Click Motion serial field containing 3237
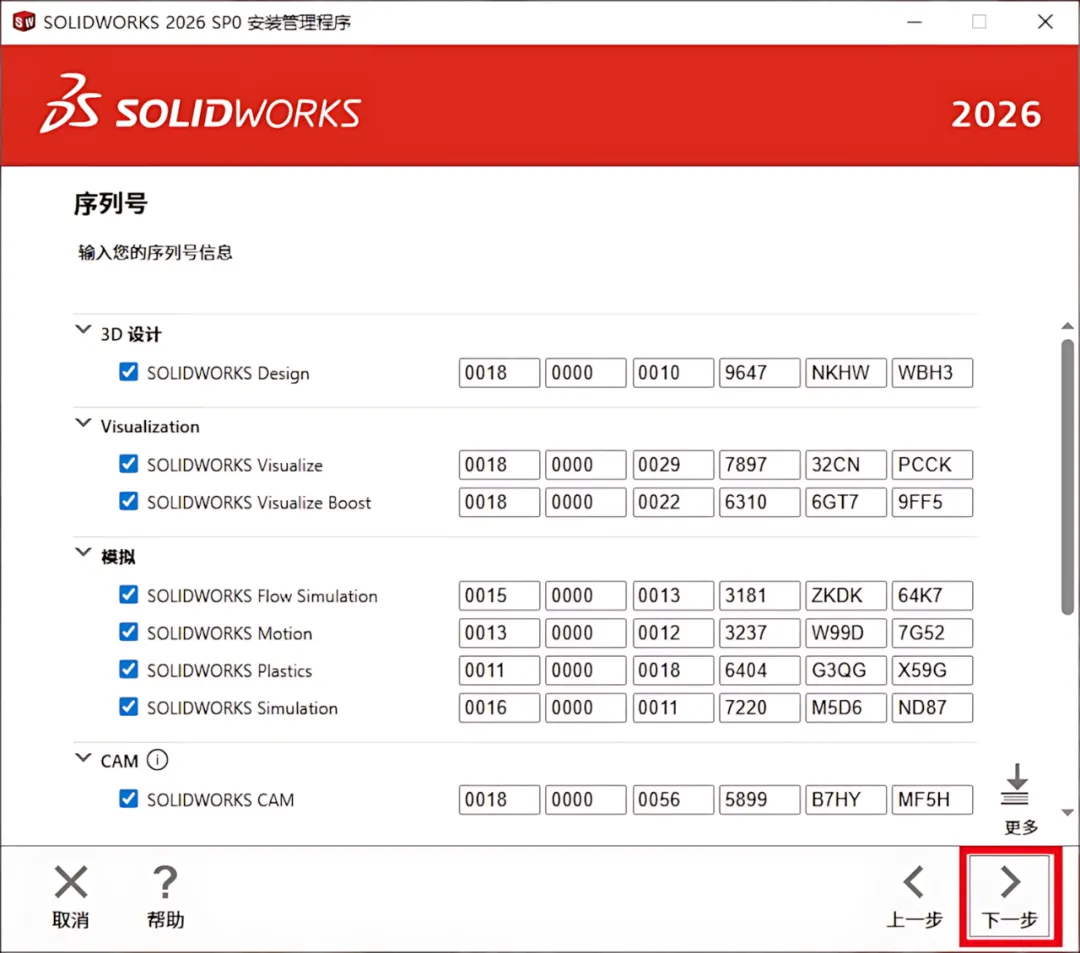The height and width of the screenshot is (953, 1080). click(x=759, y=633)
